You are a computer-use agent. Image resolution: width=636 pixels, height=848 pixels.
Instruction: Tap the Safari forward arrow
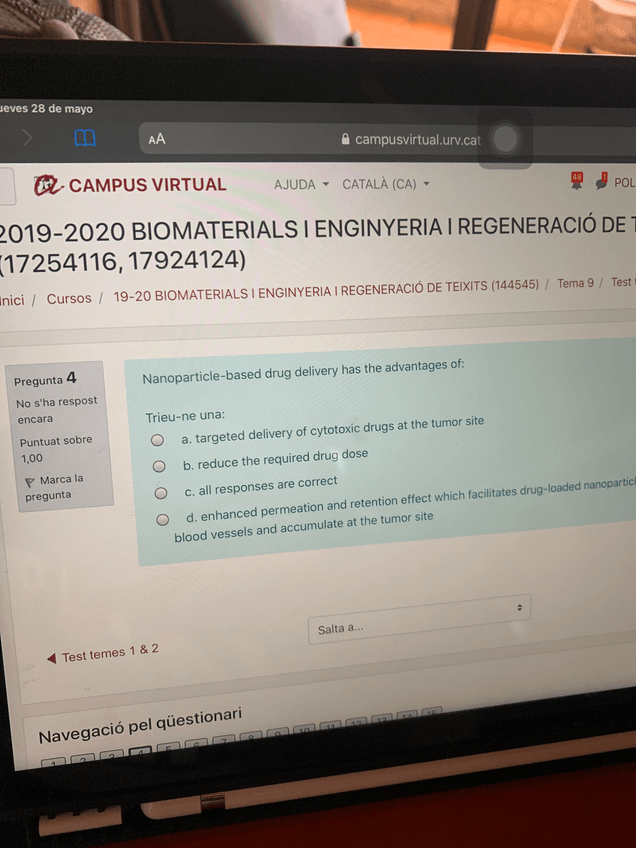coord(26,138)
